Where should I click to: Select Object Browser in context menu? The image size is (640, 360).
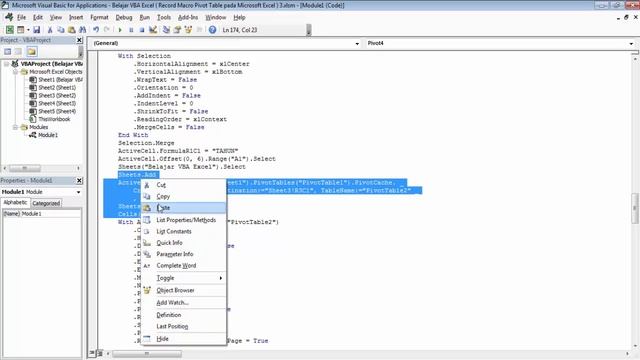point(184,290)
